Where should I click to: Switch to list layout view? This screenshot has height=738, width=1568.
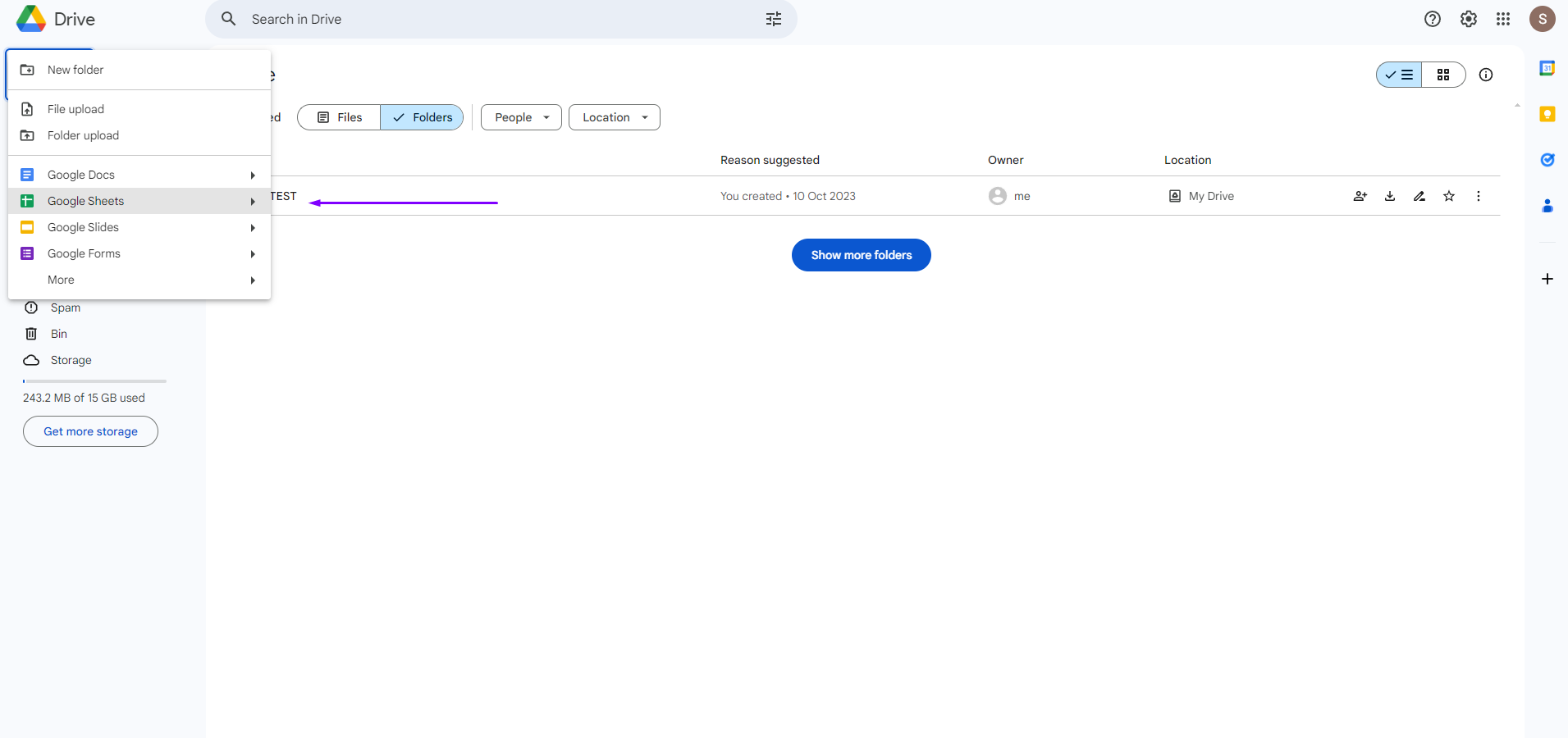(x=1399, y=75)
